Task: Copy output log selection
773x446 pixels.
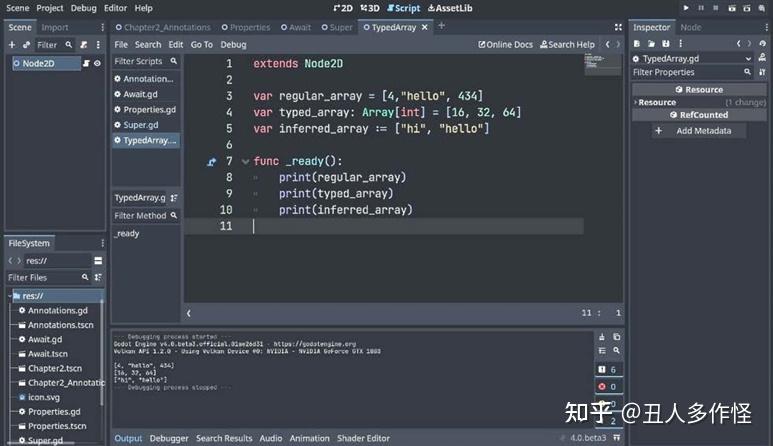Action: pos(617,337)
